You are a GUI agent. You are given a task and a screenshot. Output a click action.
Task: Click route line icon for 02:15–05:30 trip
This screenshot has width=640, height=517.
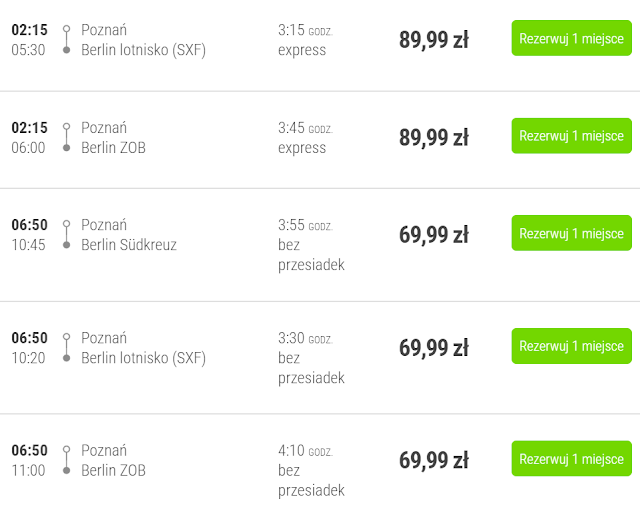pyautogui.click(x=66, y=40)
